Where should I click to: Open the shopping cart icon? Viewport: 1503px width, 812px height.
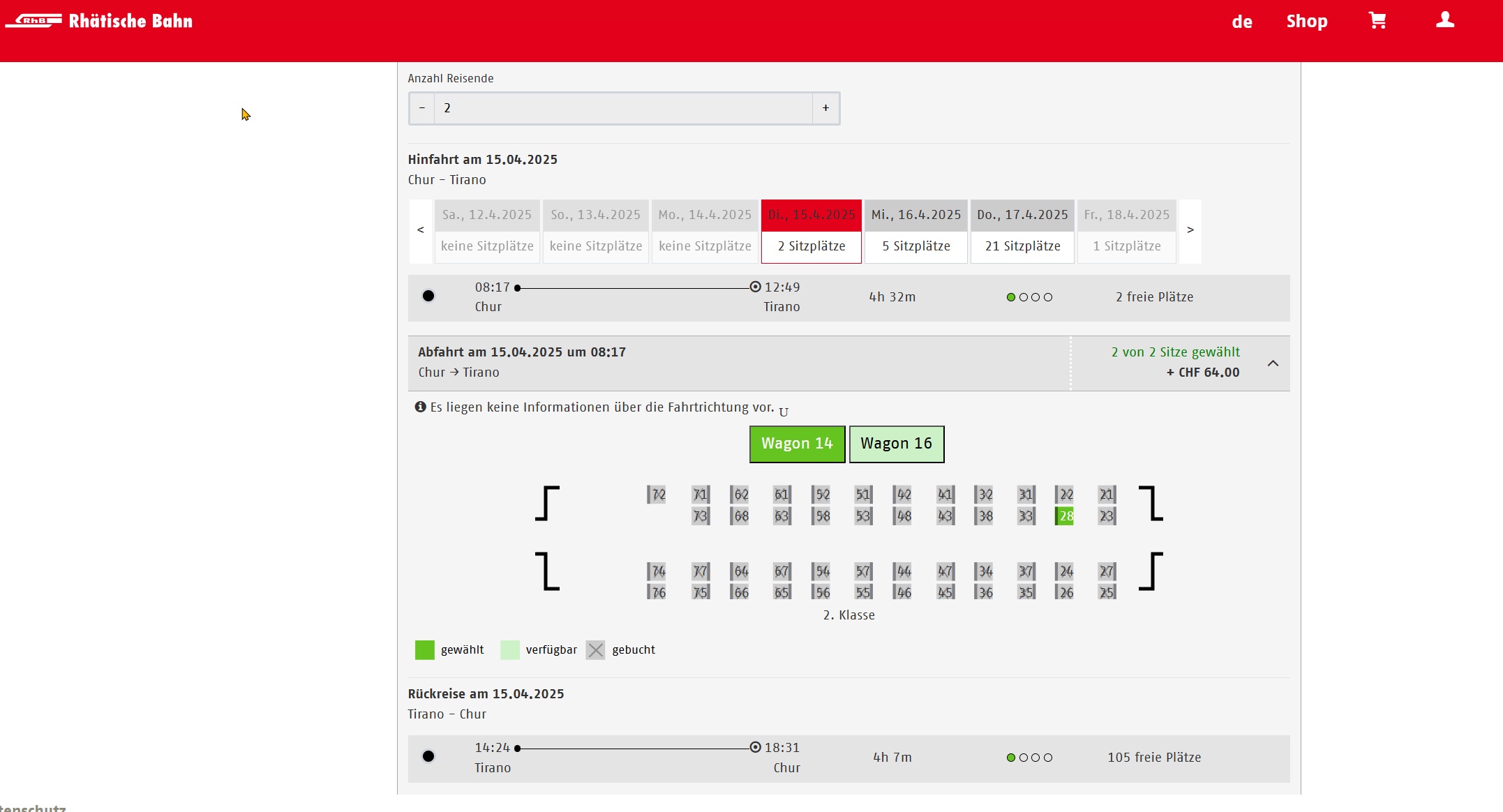(x=1377, y=21)
